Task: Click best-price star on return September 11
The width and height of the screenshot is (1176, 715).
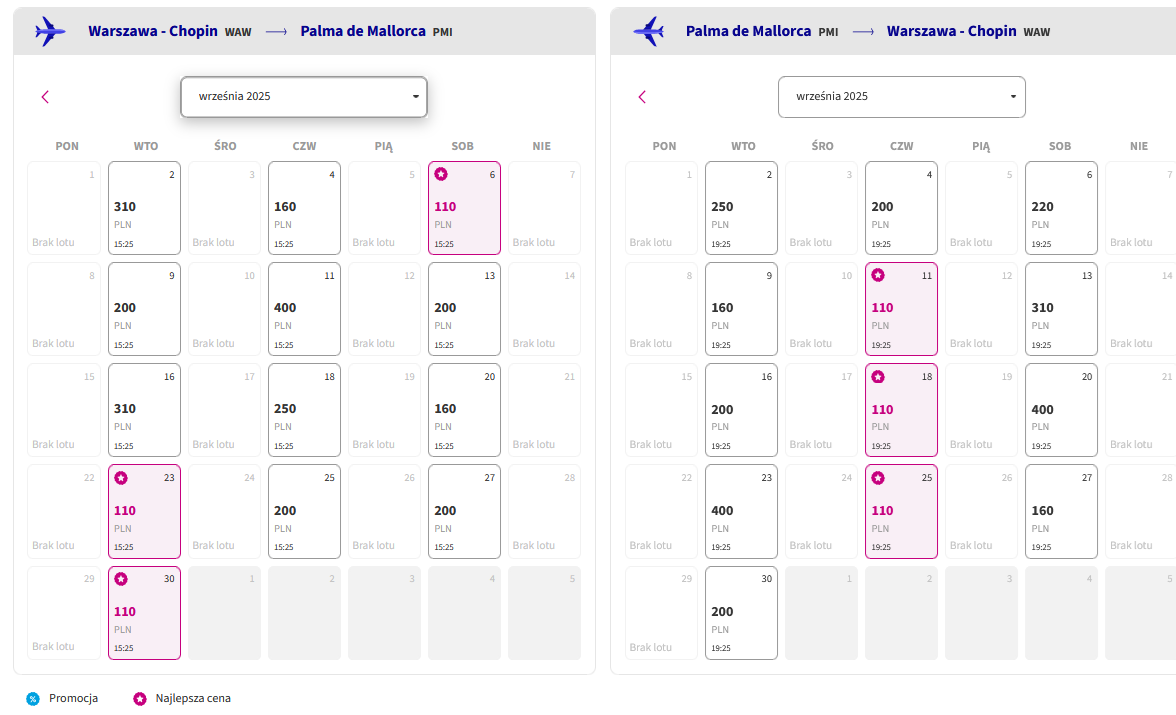Action: [878, 275]
